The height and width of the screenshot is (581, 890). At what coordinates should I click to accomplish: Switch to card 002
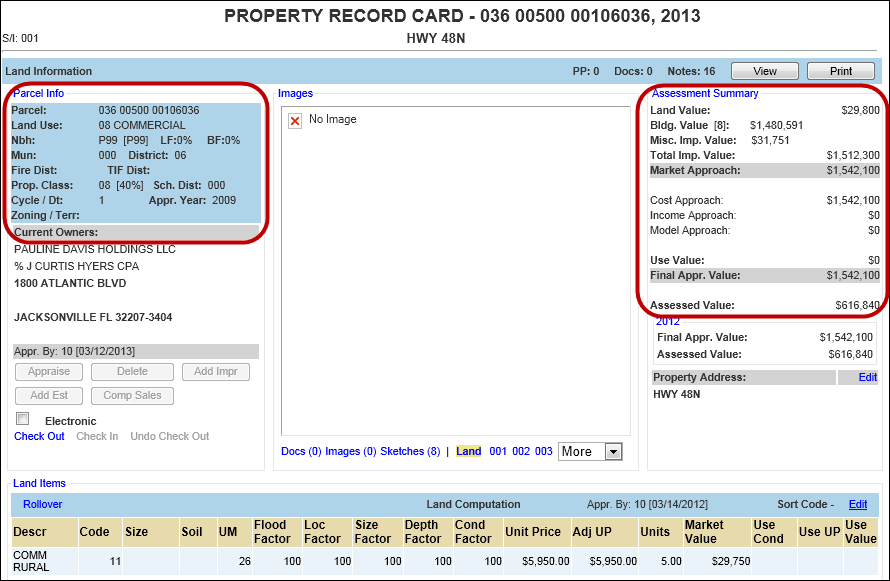coord(520,451)
